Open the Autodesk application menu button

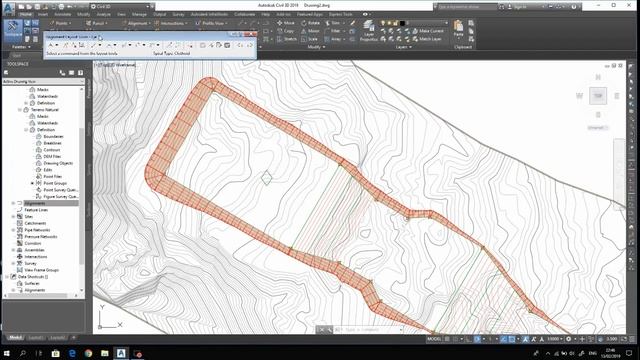pyautogui.click(x=8, y=8)
